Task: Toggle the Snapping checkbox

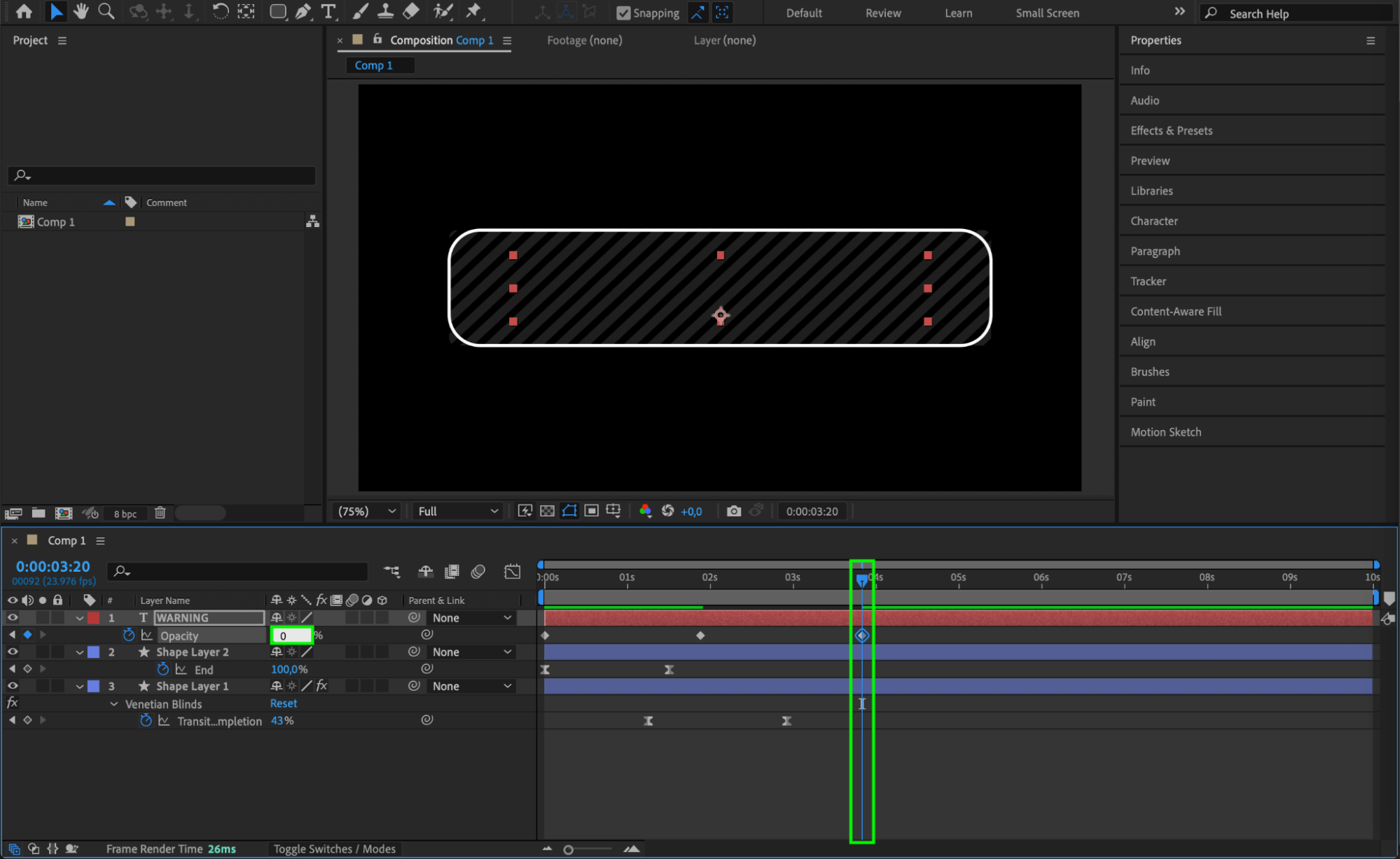Action: point(623,13)
